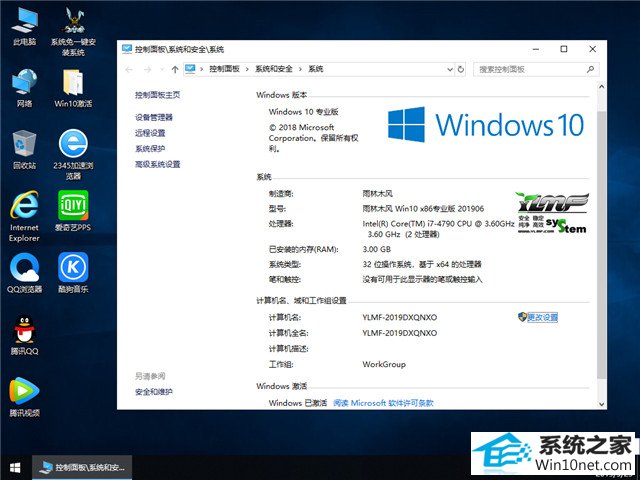Viewport: 640px width, 480px height.
Task: Expand chevron after 系统和安全 breadcrumb
Action: coord(300,69)
